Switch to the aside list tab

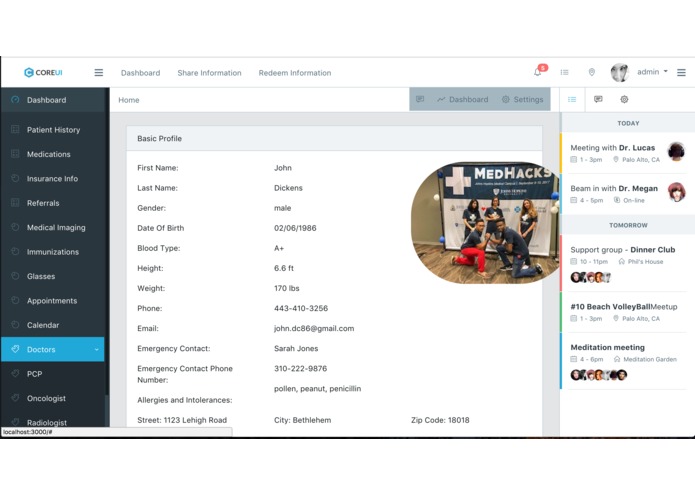pos(572,99)
